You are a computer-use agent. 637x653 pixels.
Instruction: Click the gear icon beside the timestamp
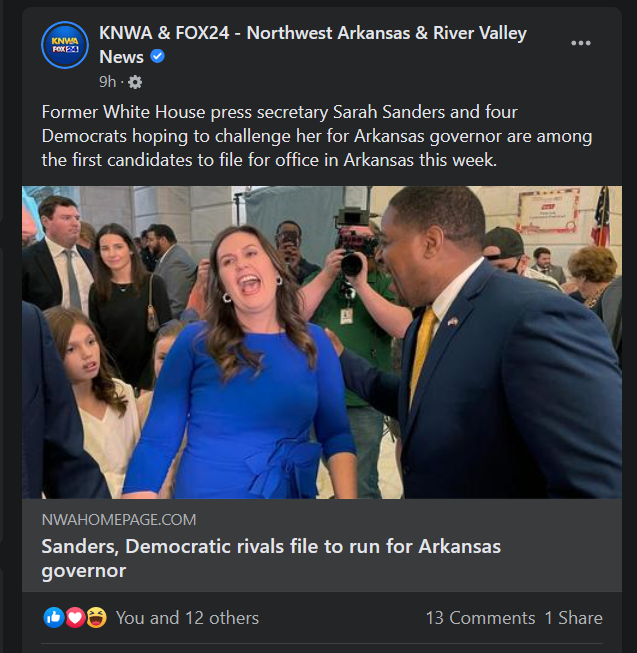[135, 82]
